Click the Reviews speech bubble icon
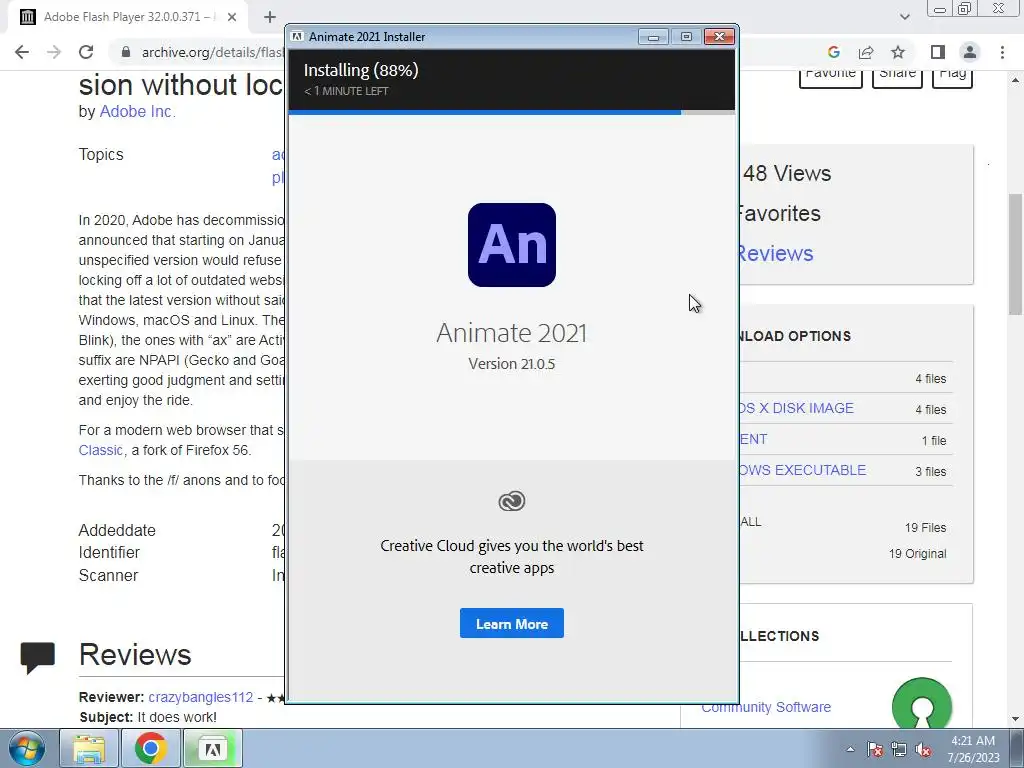The width and height of the screenshot is (1024, 768). [x=37, y=658]
